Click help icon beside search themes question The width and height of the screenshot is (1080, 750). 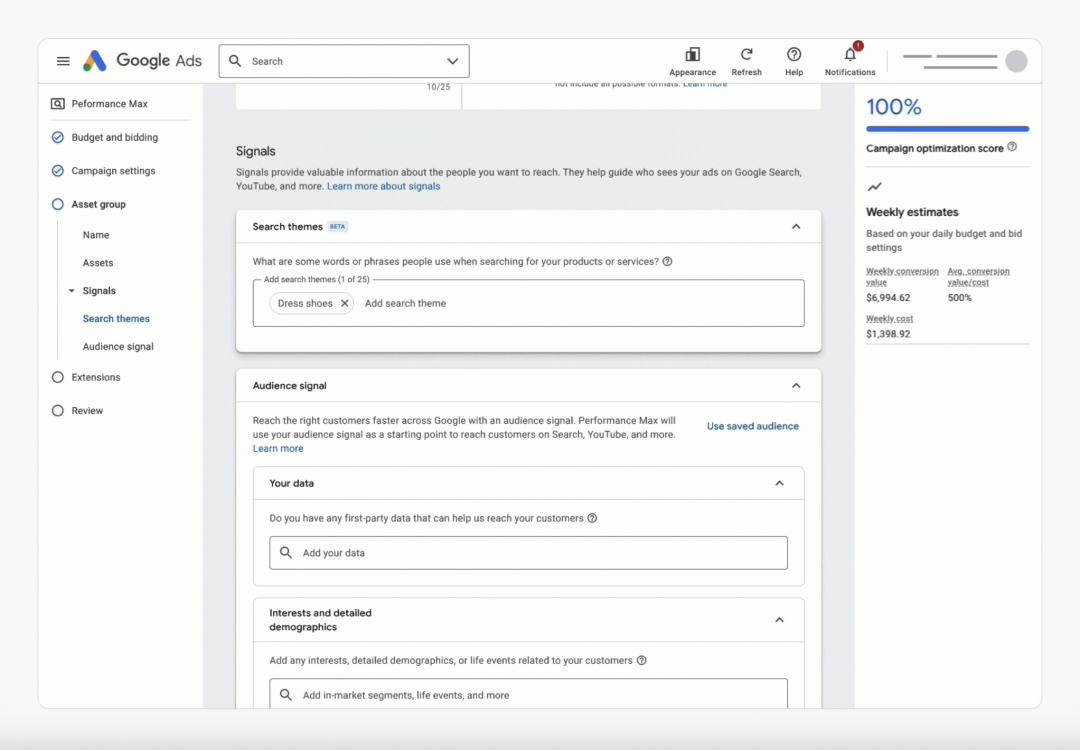click(x=667, y=262)
